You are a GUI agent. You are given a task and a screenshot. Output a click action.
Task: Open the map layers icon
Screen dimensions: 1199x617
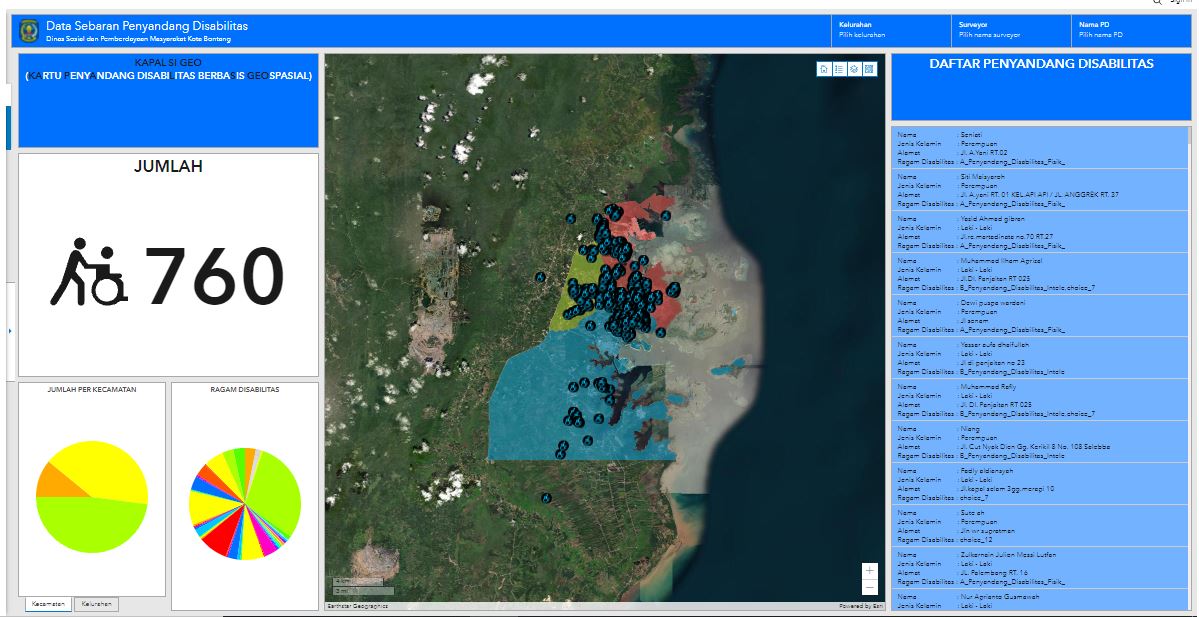[854, 69]
